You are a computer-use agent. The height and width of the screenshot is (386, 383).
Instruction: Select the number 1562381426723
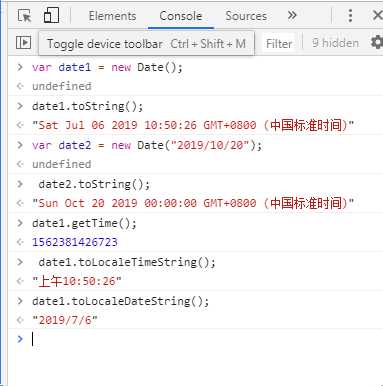pos(75,242)
